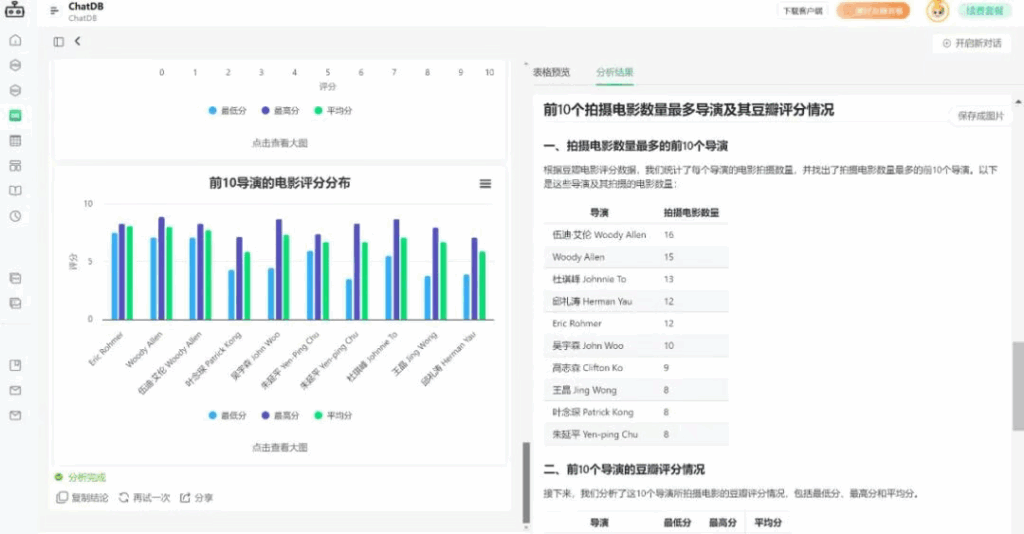Click the robot logo at top-left
Viewport: 1024px width, 534px height.
(14, 10)
